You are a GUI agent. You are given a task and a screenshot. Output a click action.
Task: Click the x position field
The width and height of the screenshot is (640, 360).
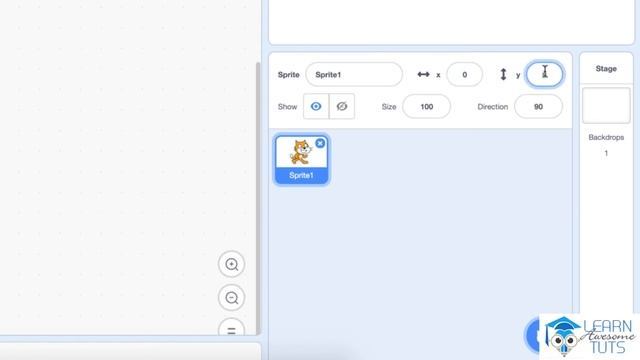[464, 75]
